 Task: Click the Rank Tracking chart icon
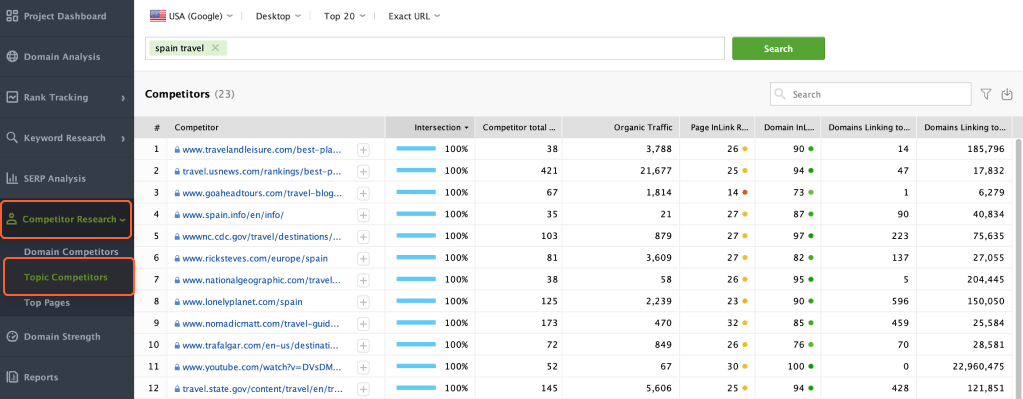[x=12, y=97]
